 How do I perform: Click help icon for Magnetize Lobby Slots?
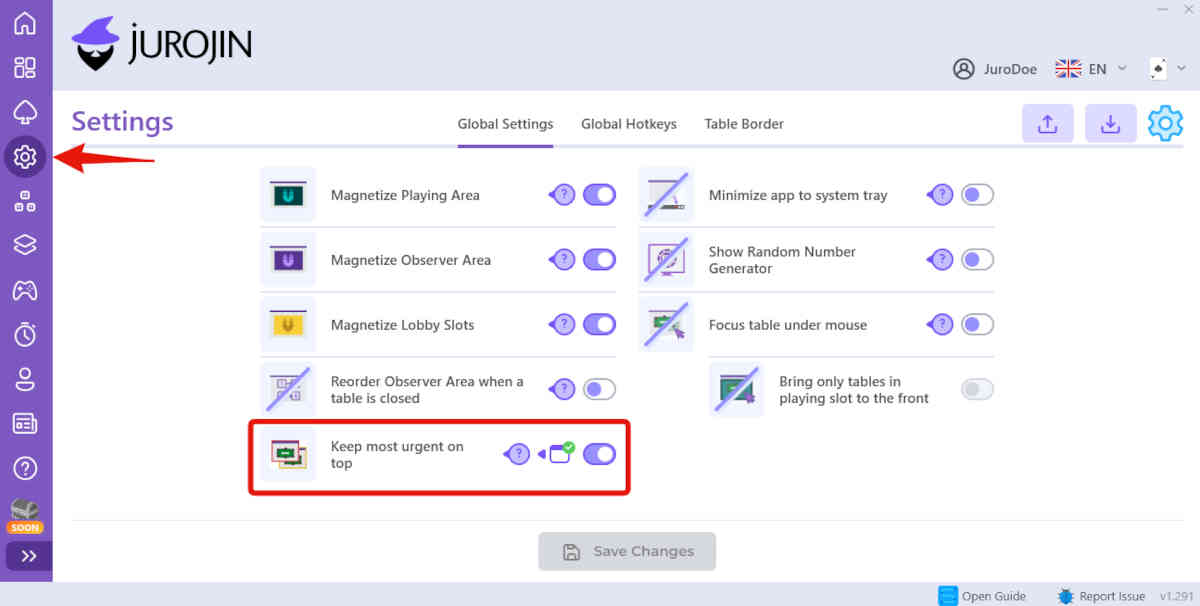(563, 325)
